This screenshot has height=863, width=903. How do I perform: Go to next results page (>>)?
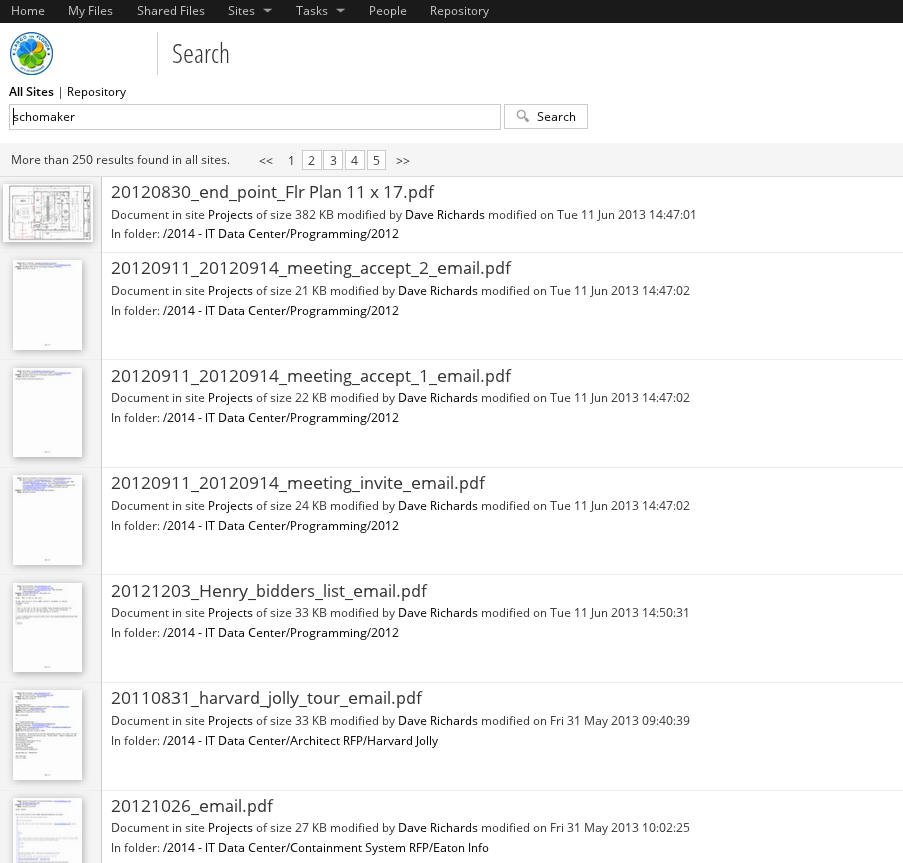tap(403, 161)
